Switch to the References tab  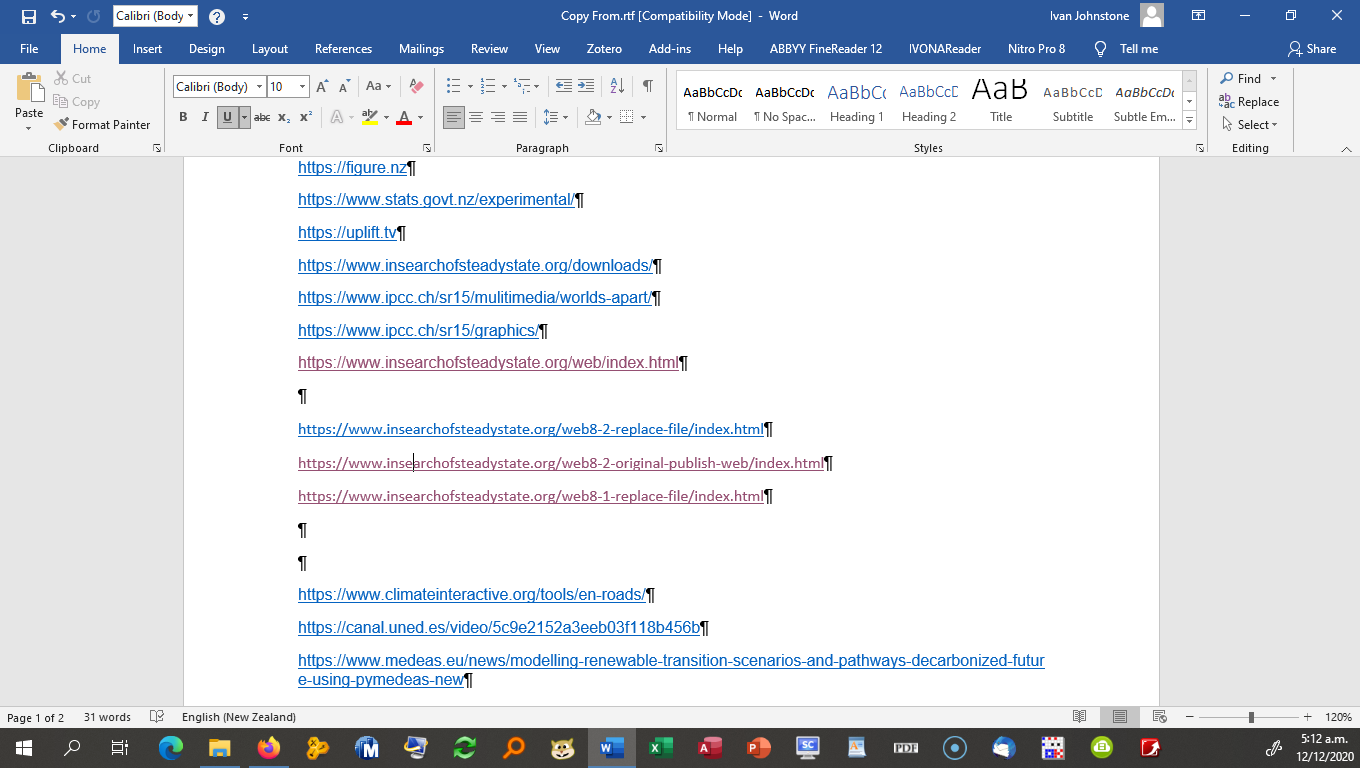pos(343,49)
